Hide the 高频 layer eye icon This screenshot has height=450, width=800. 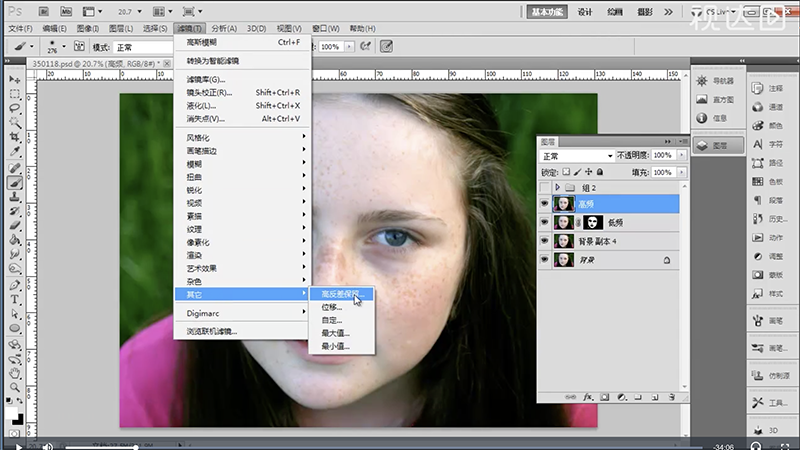pyautogui.click(x=544, y=204)
